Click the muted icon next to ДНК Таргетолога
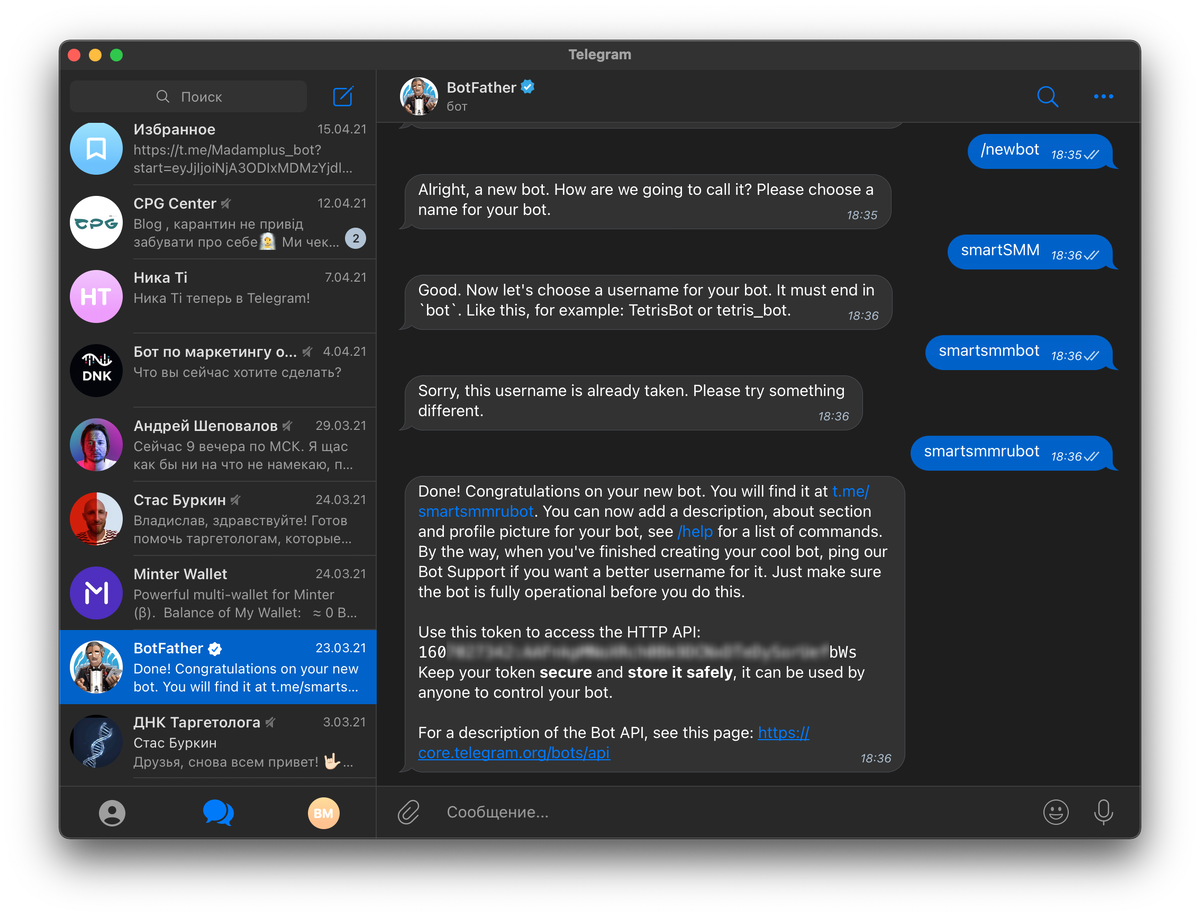 [270, 722]
